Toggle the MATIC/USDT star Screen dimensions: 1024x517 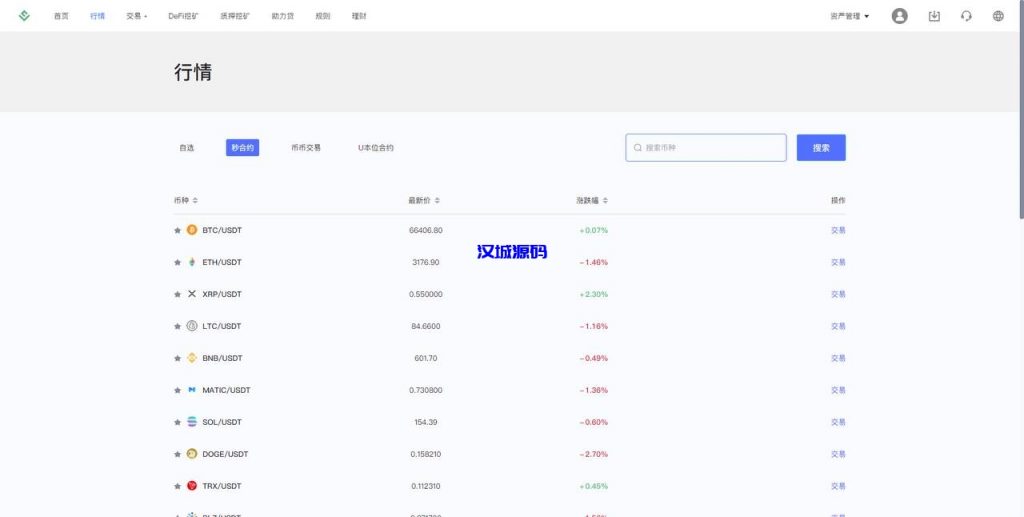click(177, 390)
